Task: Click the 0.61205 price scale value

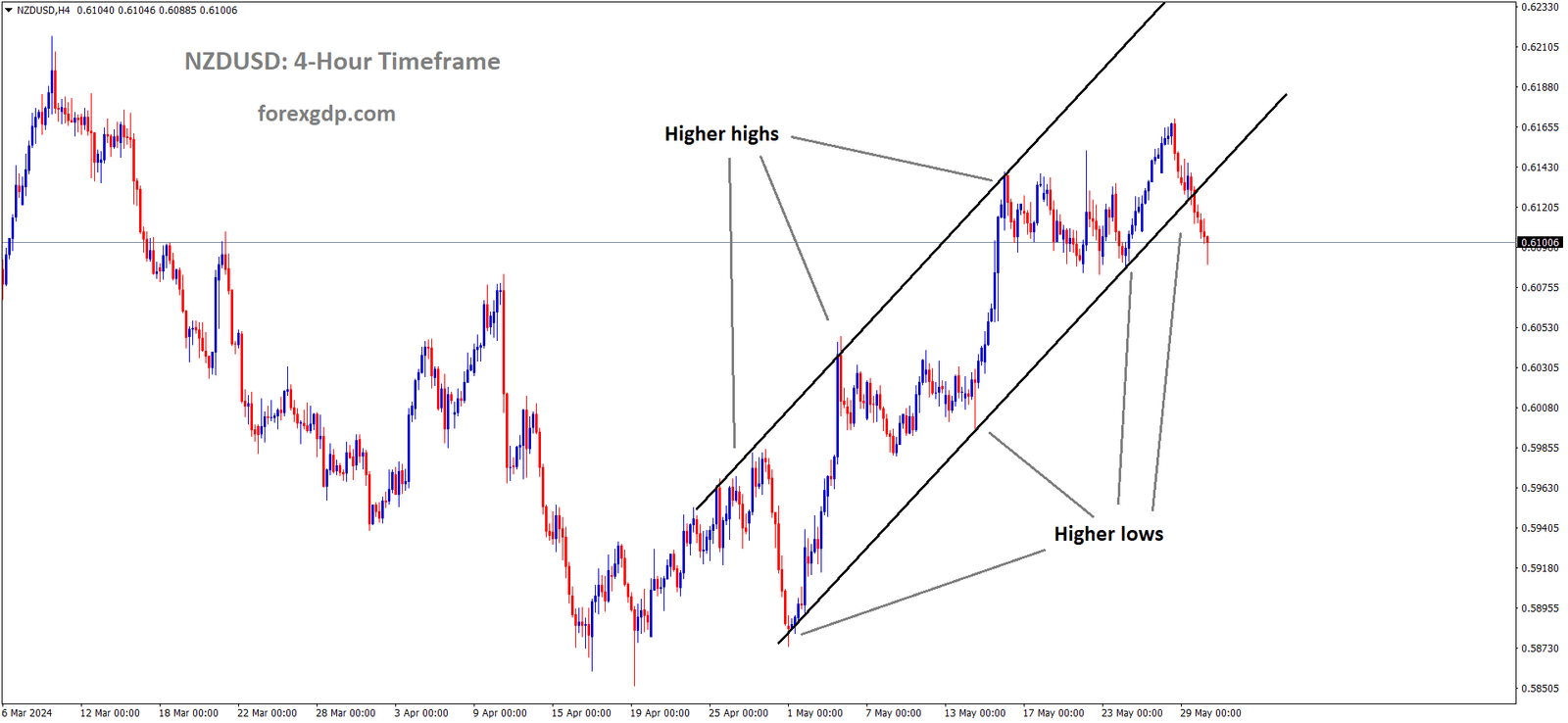Action: (x=1540, y=208)
